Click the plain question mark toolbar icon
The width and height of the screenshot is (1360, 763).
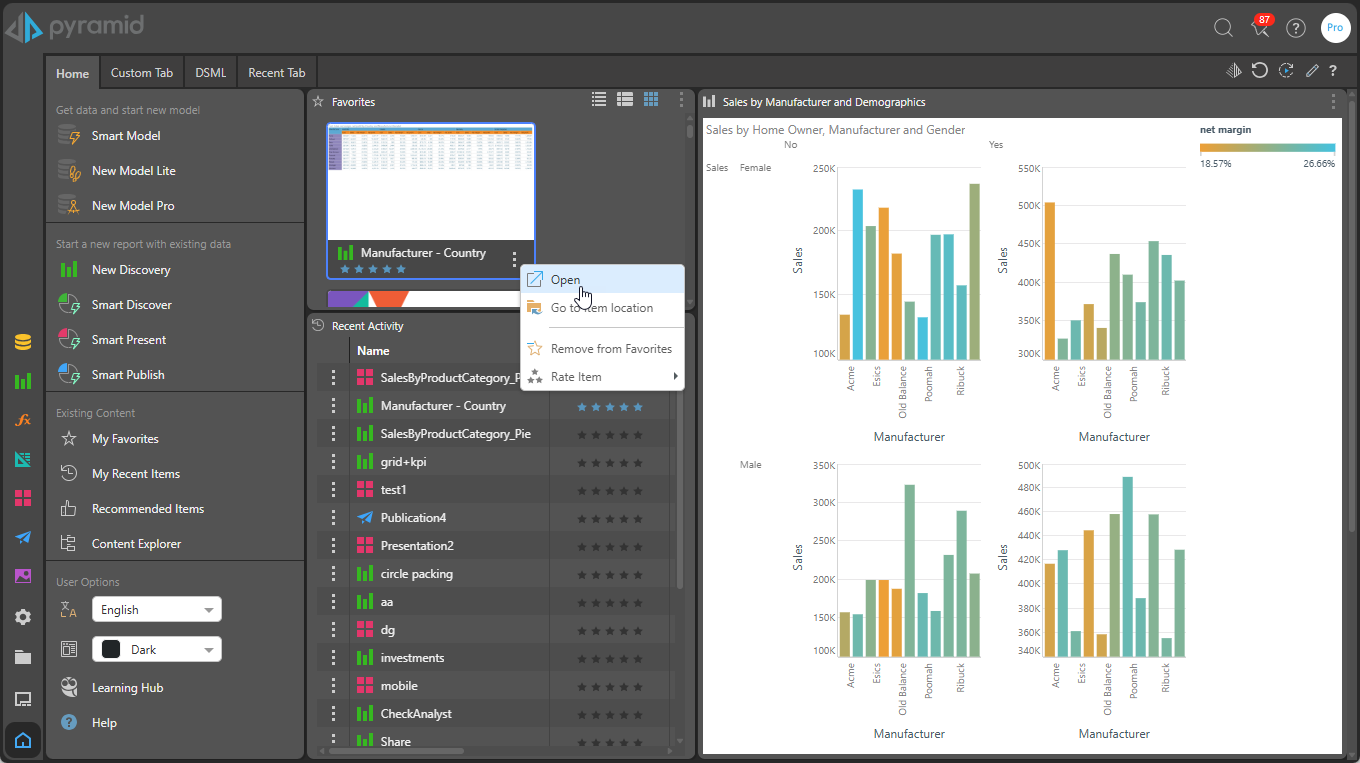1333,71
